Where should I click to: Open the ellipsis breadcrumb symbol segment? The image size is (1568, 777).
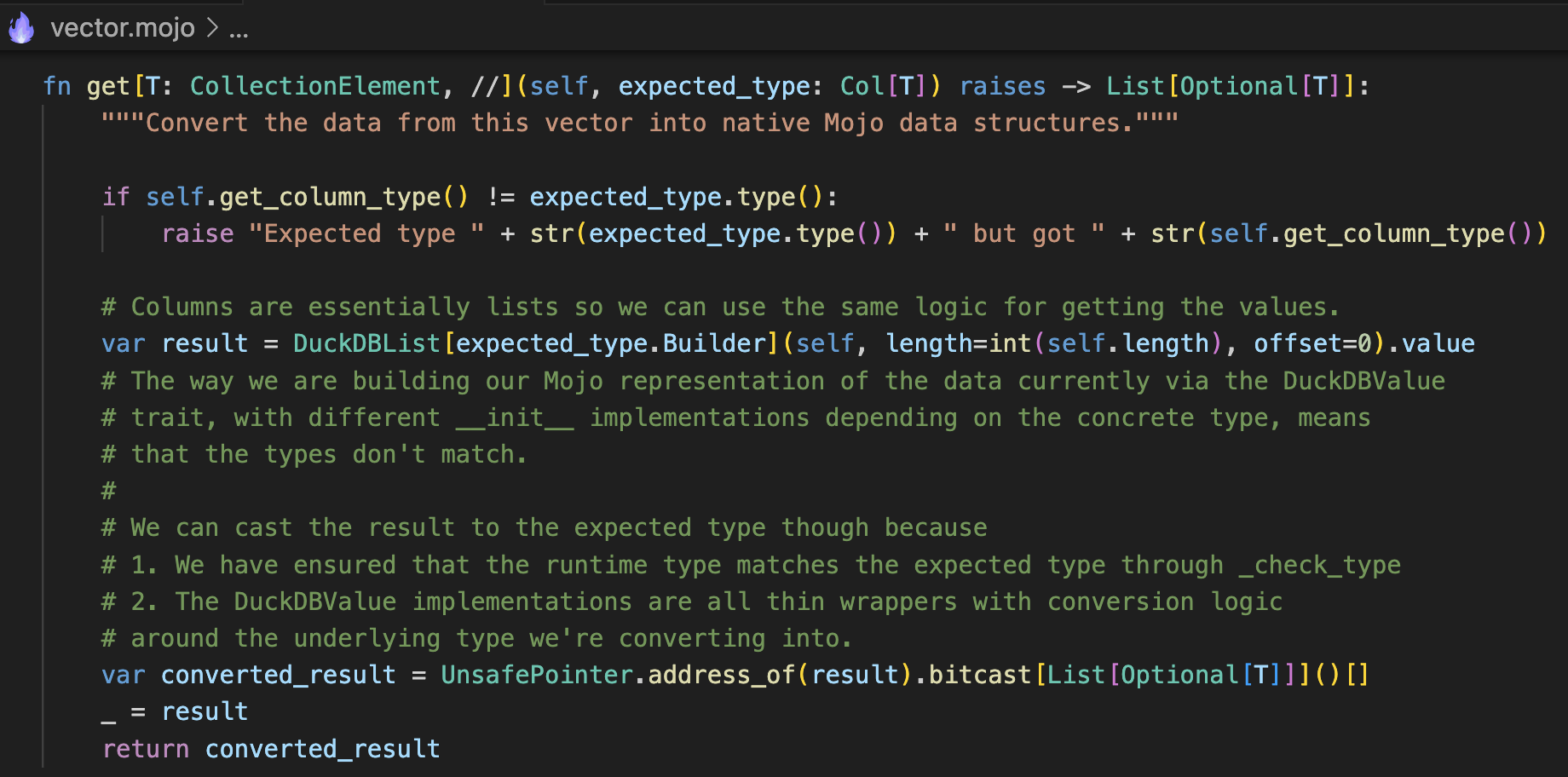[x=239, y=31]
